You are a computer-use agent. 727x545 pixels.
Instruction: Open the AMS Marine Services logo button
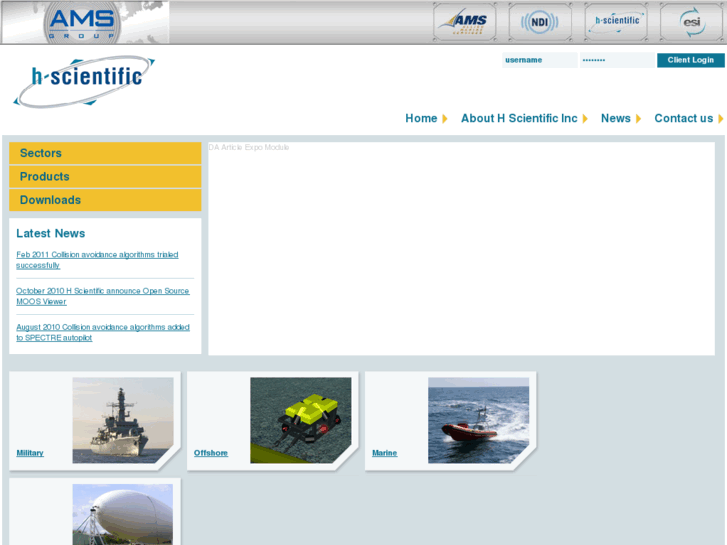[x=465, y=22]
